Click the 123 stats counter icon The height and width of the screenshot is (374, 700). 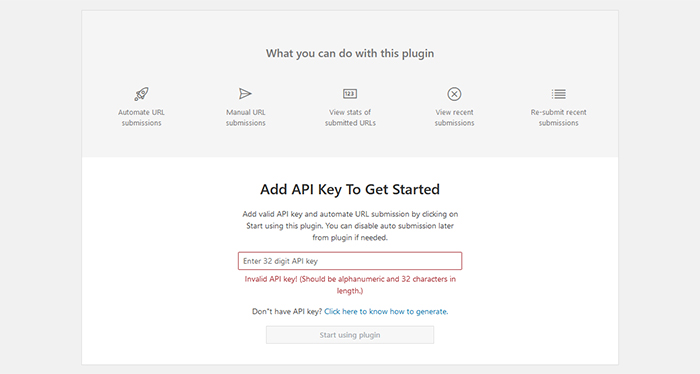pyautogui.click(x=350, y=94)
